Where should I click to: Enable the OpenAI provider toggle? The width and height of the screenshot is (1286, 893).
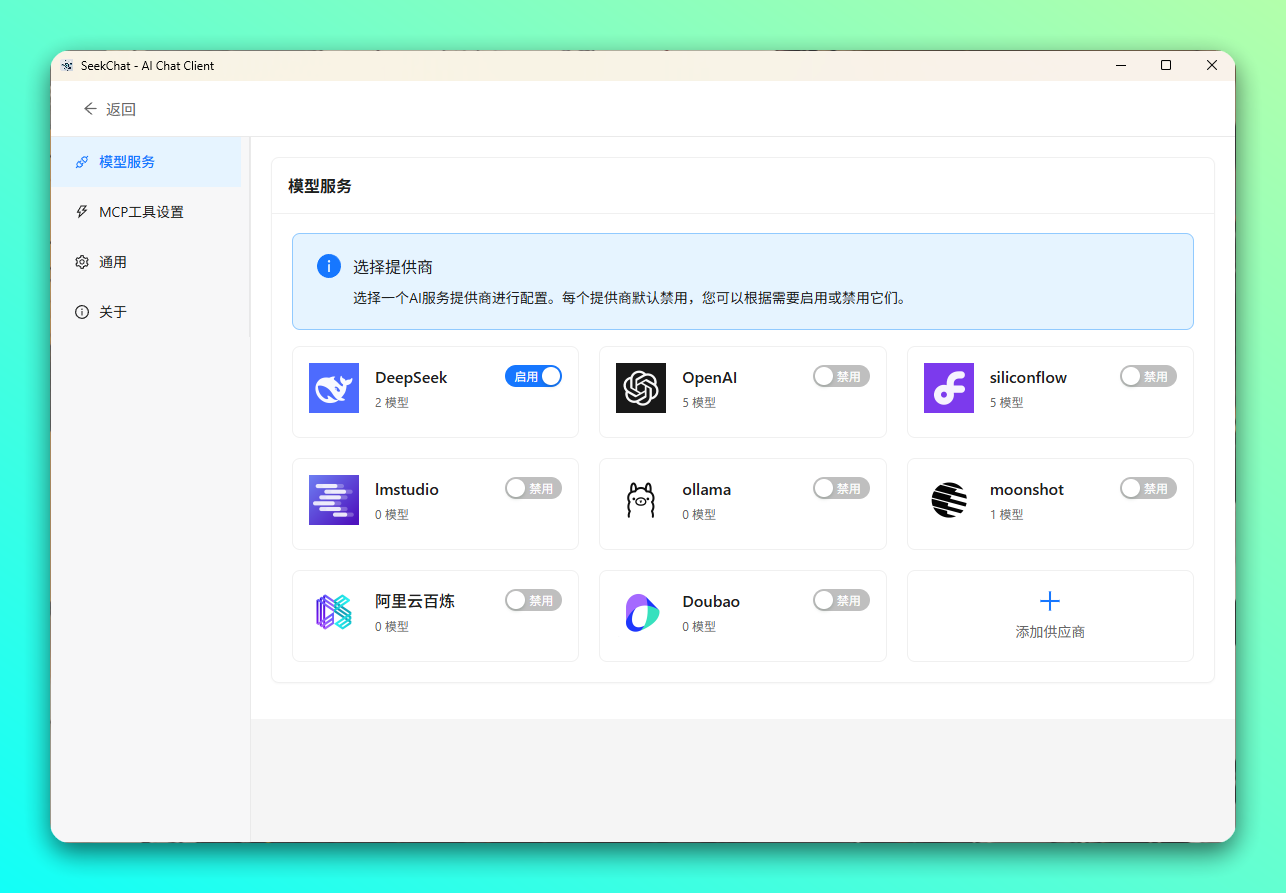841,376
